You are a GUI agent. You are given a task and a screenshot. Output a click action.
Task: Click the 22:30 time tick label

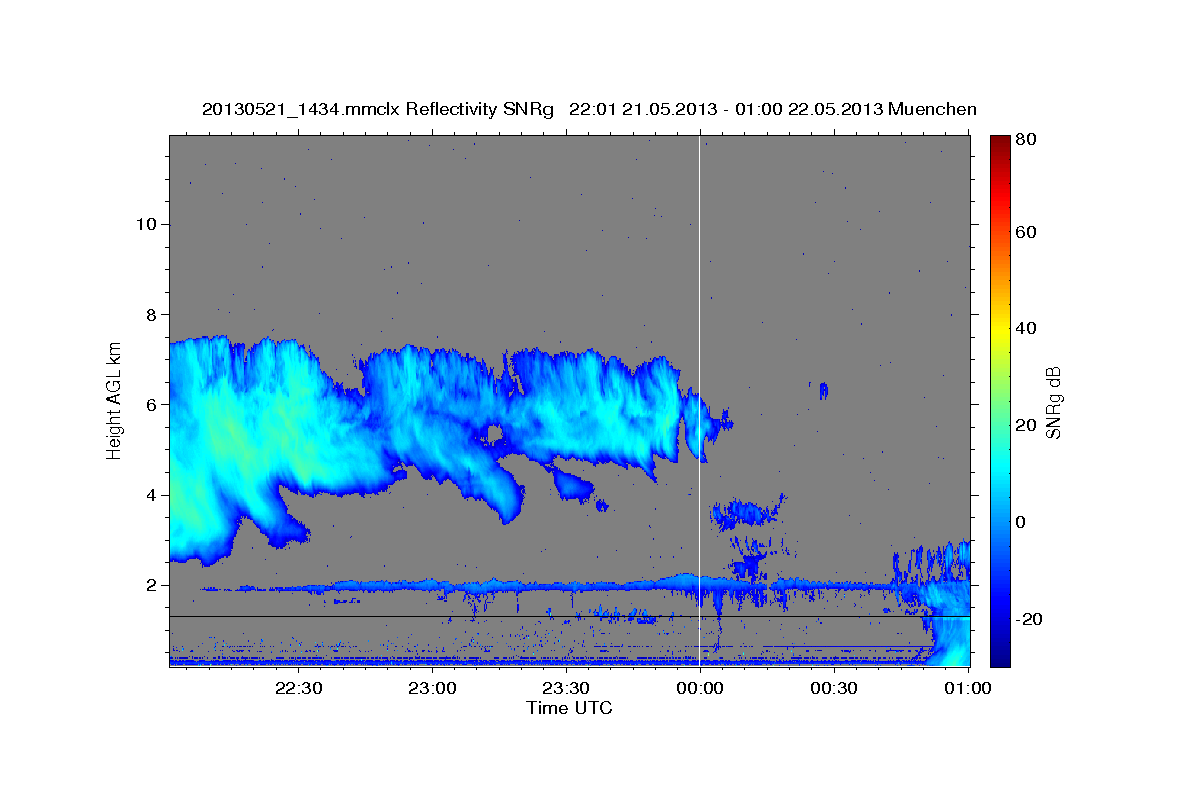[x=298, y=688]
